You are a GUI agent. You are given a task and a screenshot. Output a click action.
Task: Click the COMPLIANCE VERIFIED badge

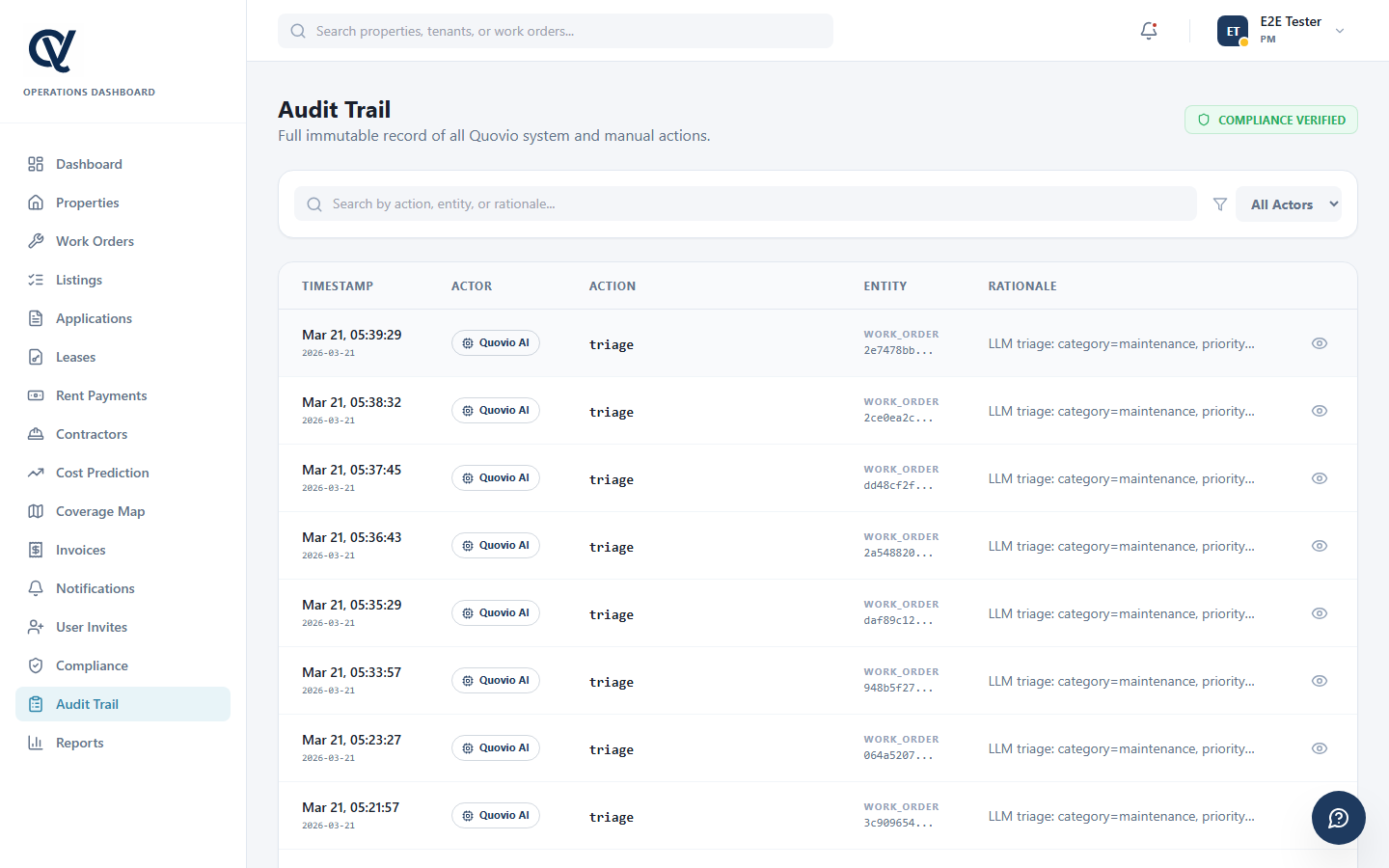(x=1270, y=120)
